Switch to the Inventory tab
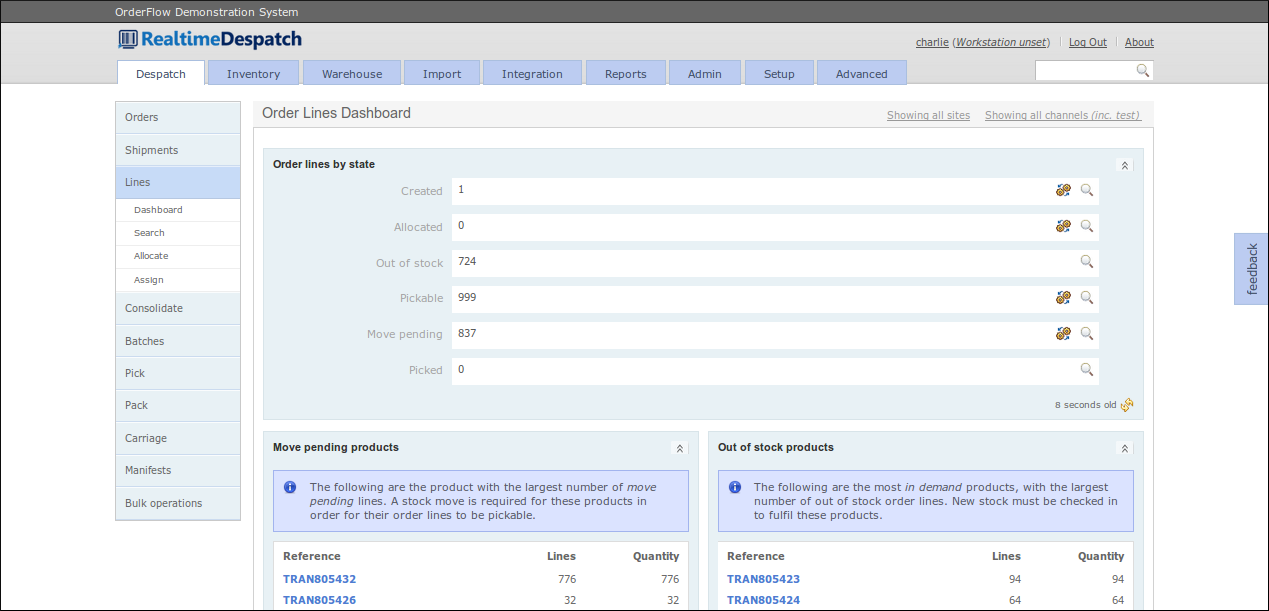This screenshot has height=611, width=1269. (253, 73)
